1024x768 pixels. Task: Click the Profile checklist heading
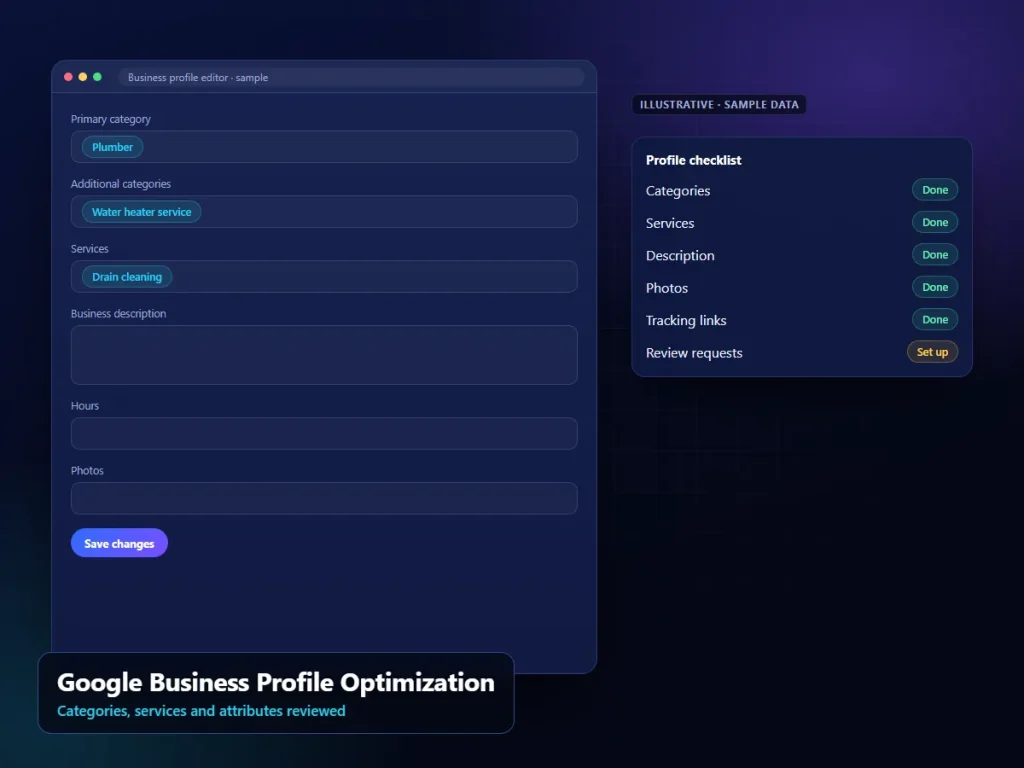click(x=693, y=160)
